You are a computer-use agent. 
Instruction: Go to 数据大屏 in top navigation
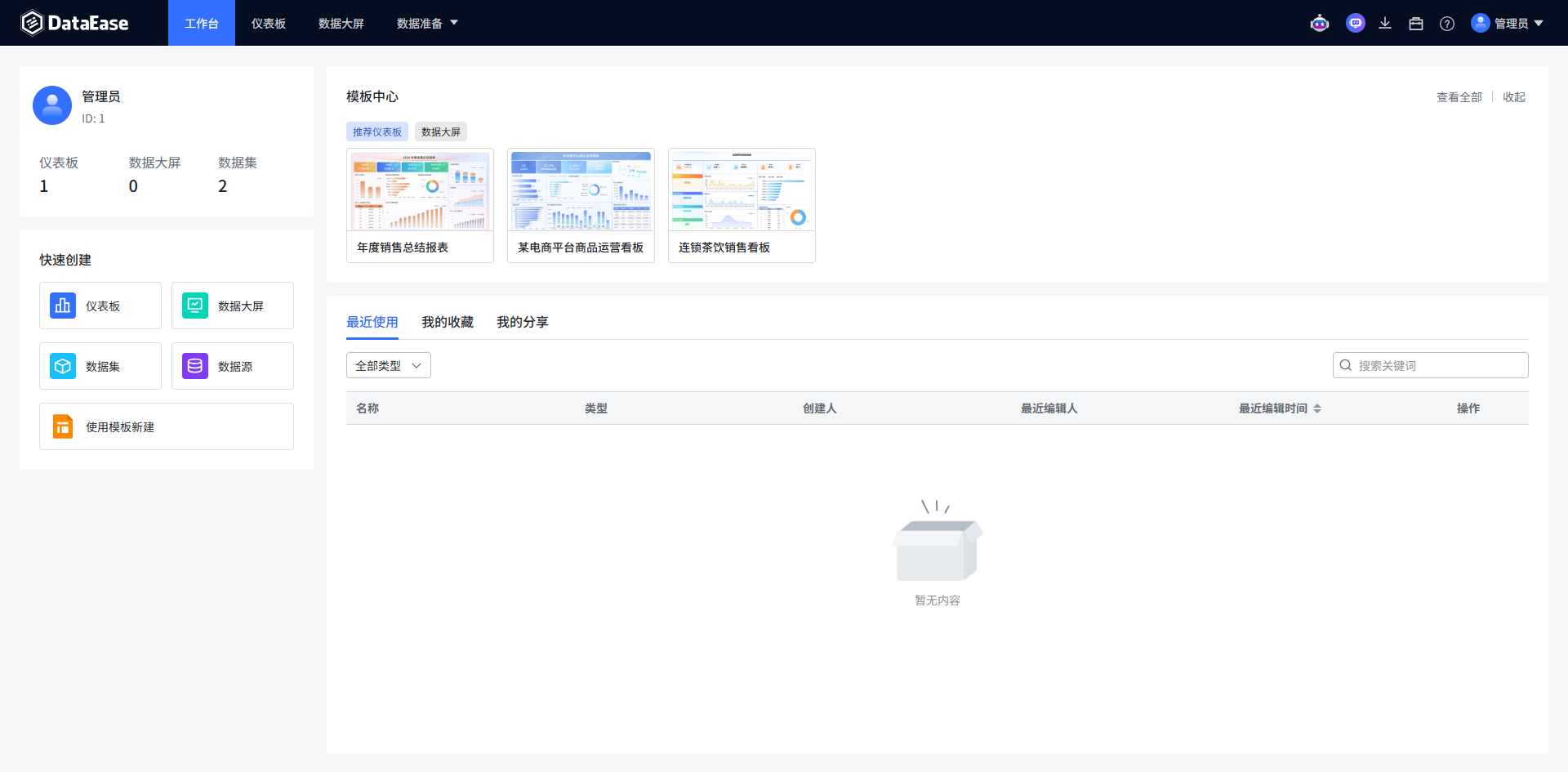(x=341, y=23)
